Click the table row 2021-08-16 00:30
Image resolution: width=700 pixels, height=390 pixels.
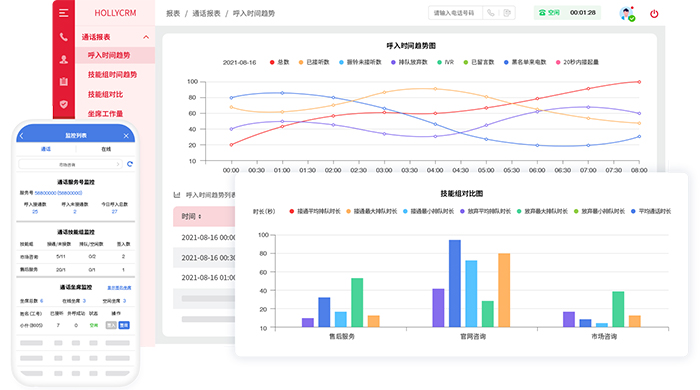pos(205,257)
